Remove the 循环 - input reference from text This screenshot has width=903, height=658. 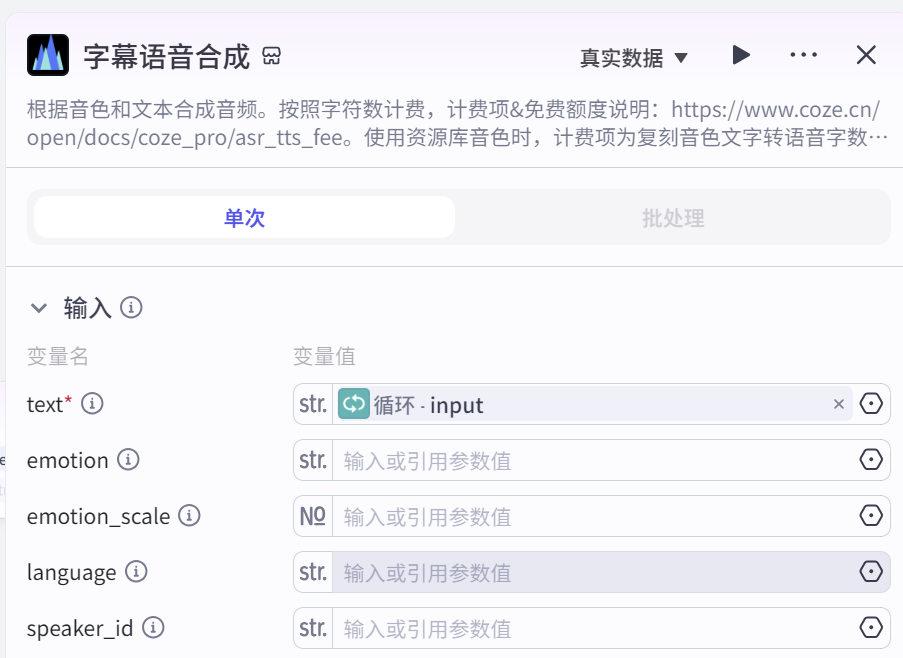pos(838,404)
